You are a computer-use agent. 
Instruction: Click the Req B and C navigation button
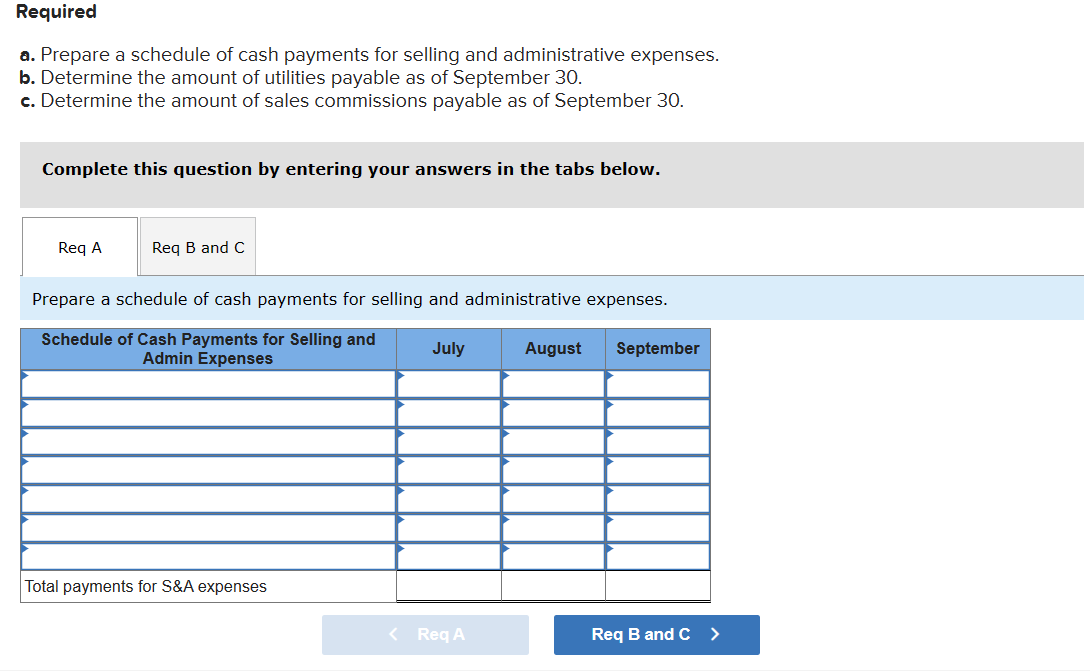pyautogui.click(x=656, y=634)
